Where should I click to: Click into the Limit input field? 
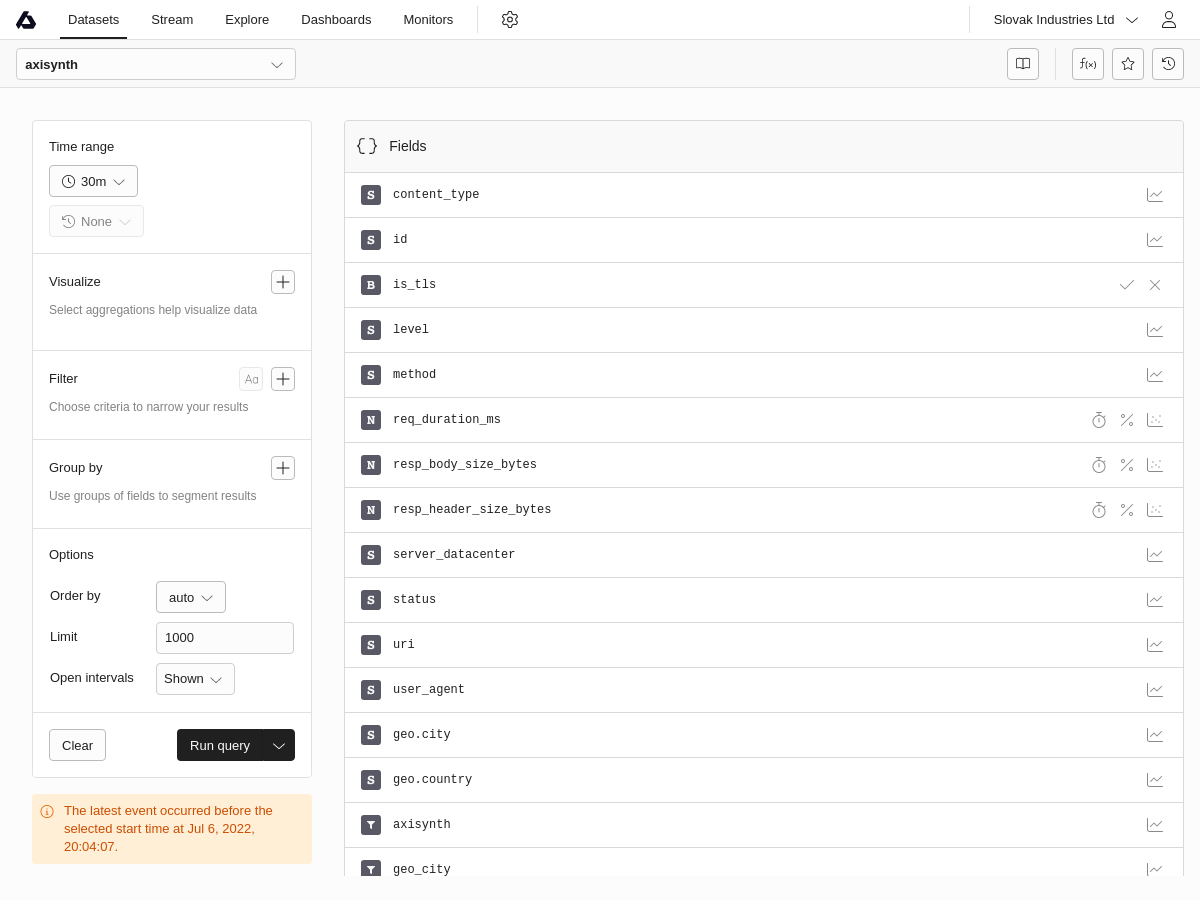(x=225, y=638)
